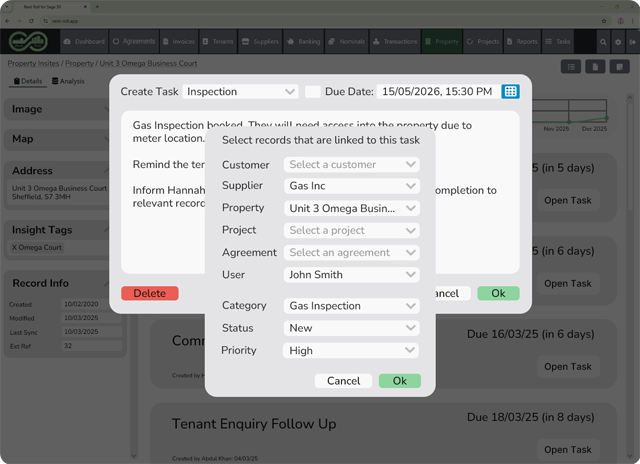The height and width of the screenshot is (464, 640).
Task: Close the Rent Roll browser tab
Action: click(85, 7)
